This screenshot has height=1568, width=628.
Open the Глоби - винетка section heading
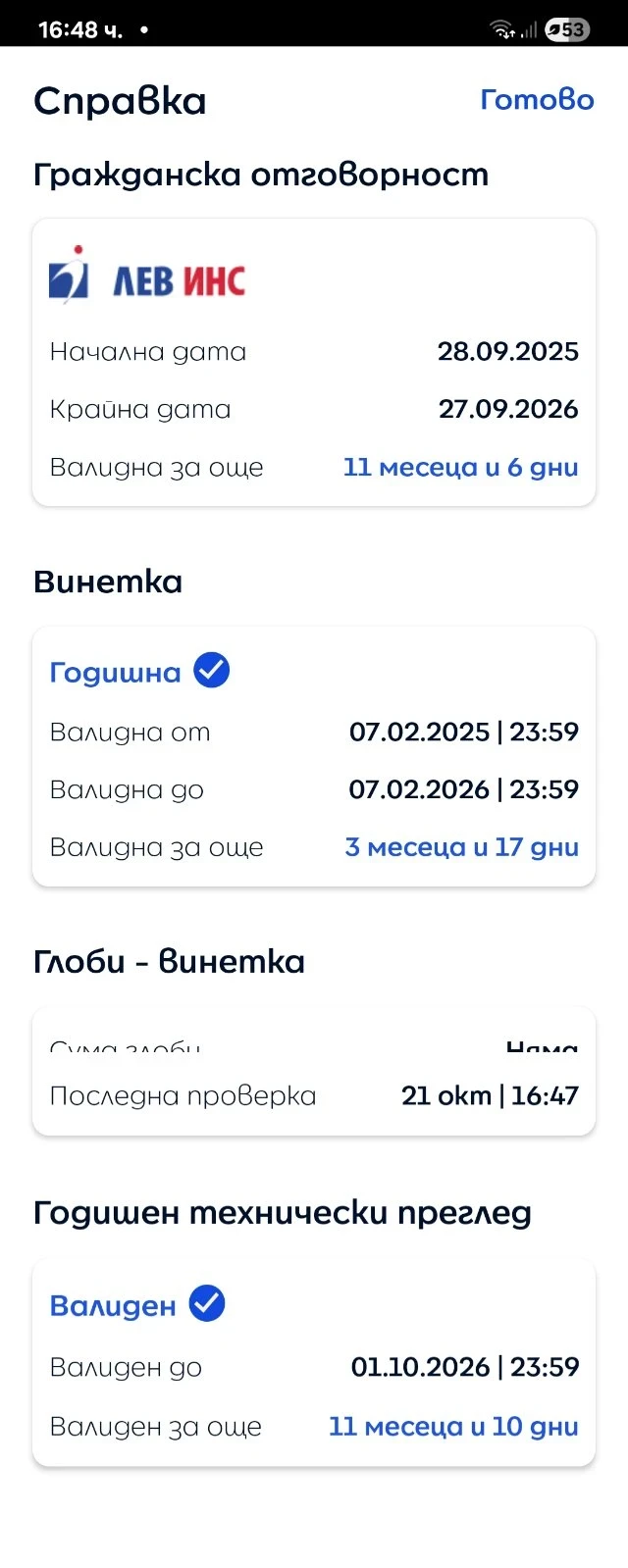click(x=169, y=962)
